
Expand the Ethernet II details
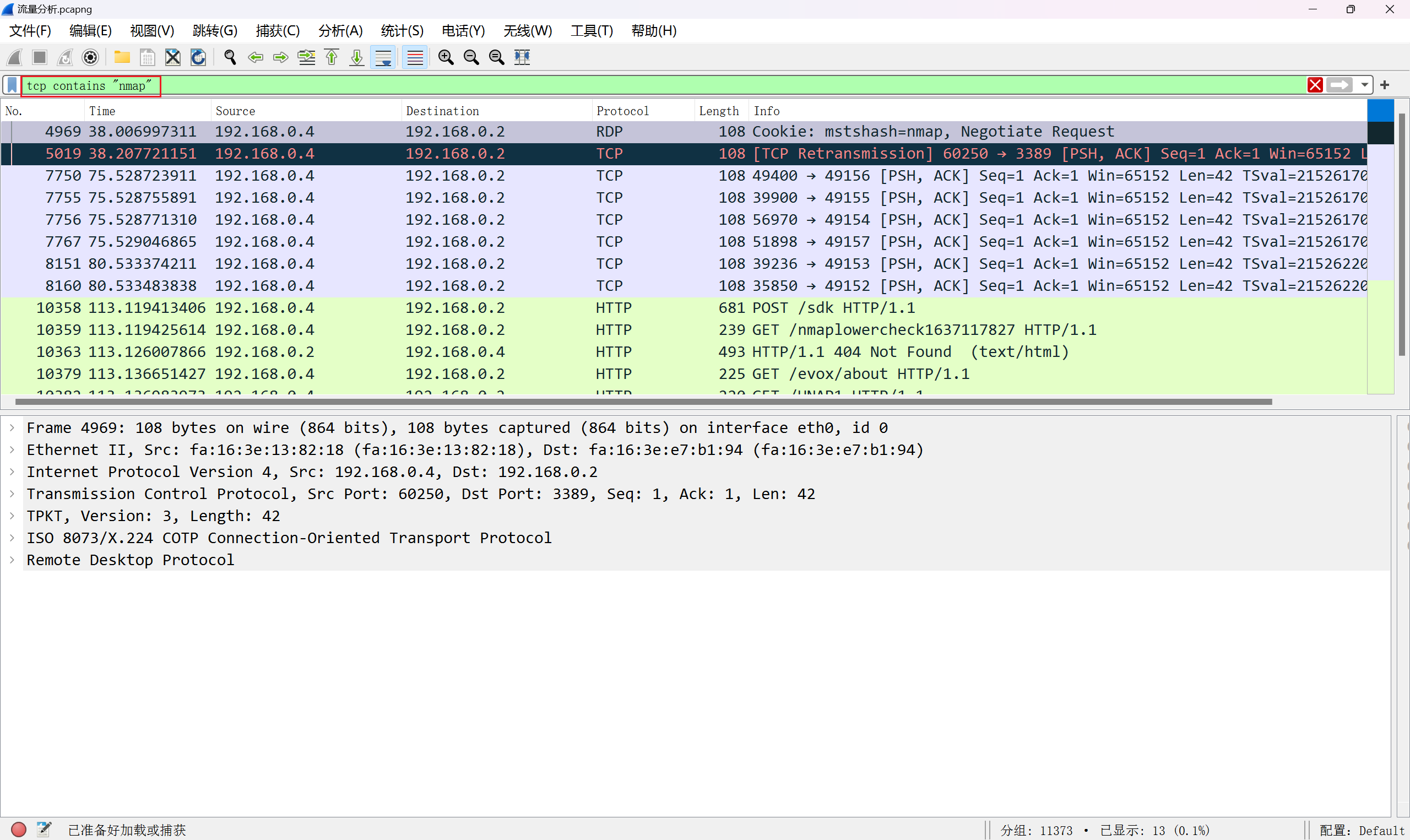pos(12,450)
